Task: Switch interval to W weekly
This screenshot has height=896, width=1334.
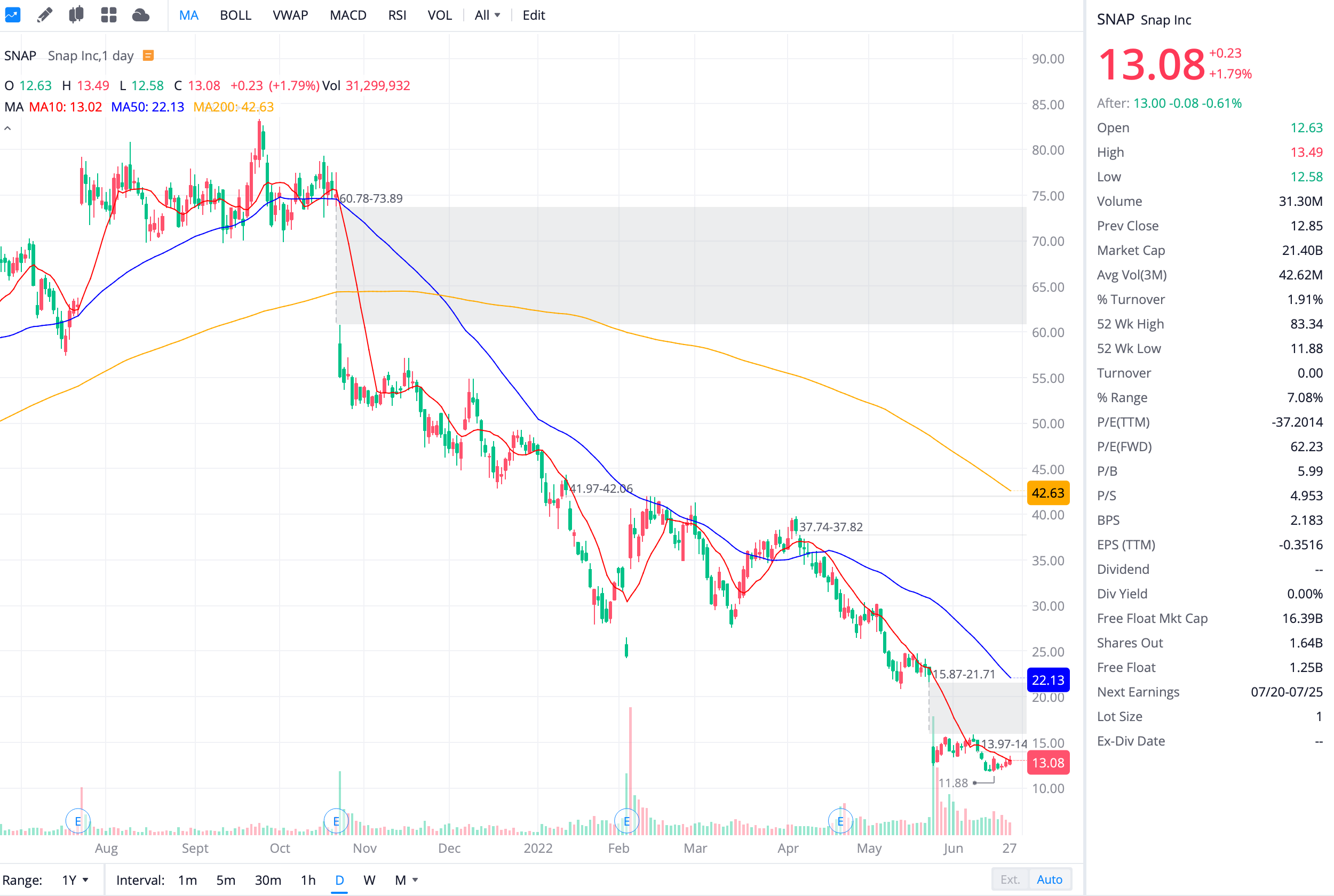Action: tap(369, 880)
